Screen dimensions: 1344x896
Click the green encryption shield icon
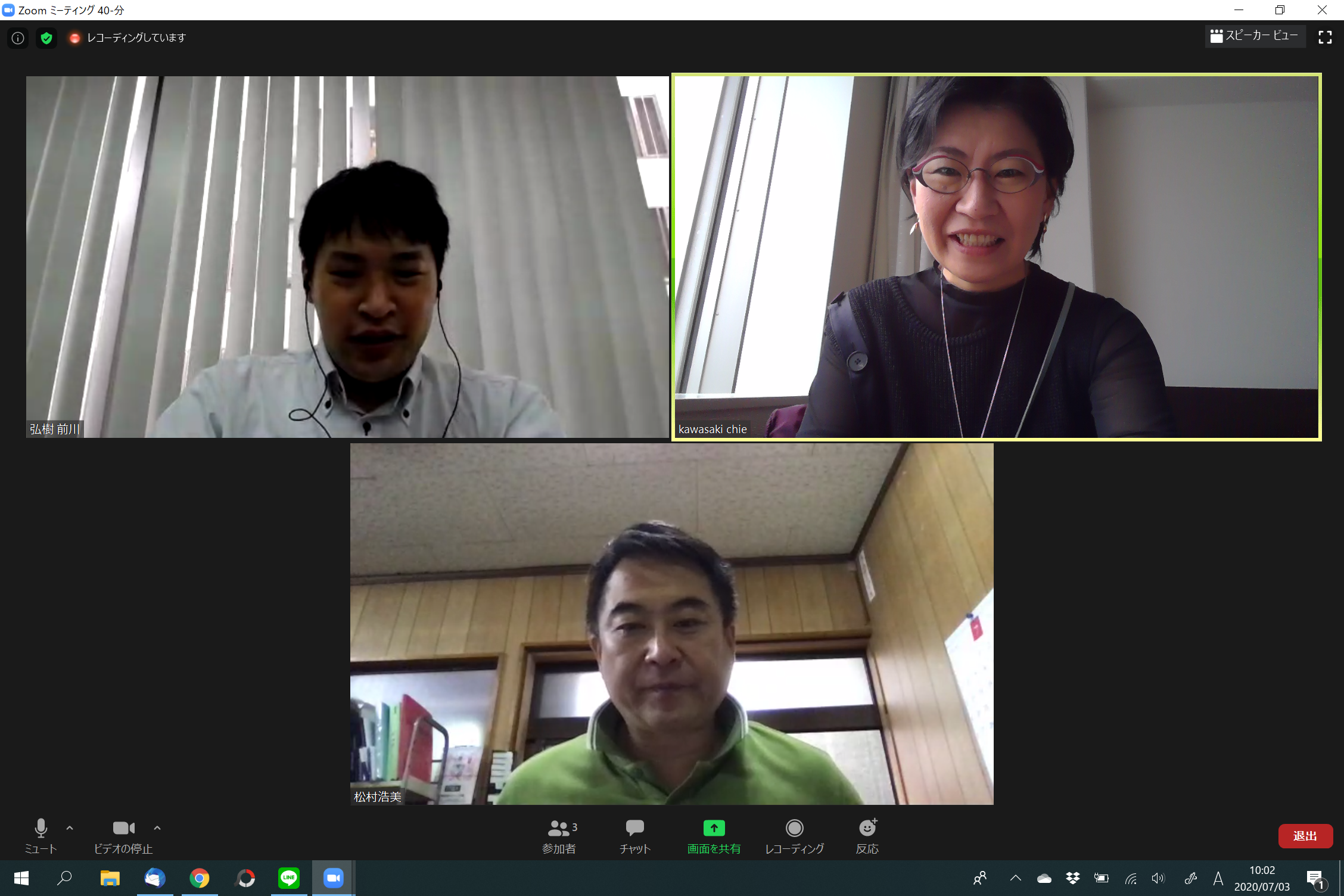point(46,38)
